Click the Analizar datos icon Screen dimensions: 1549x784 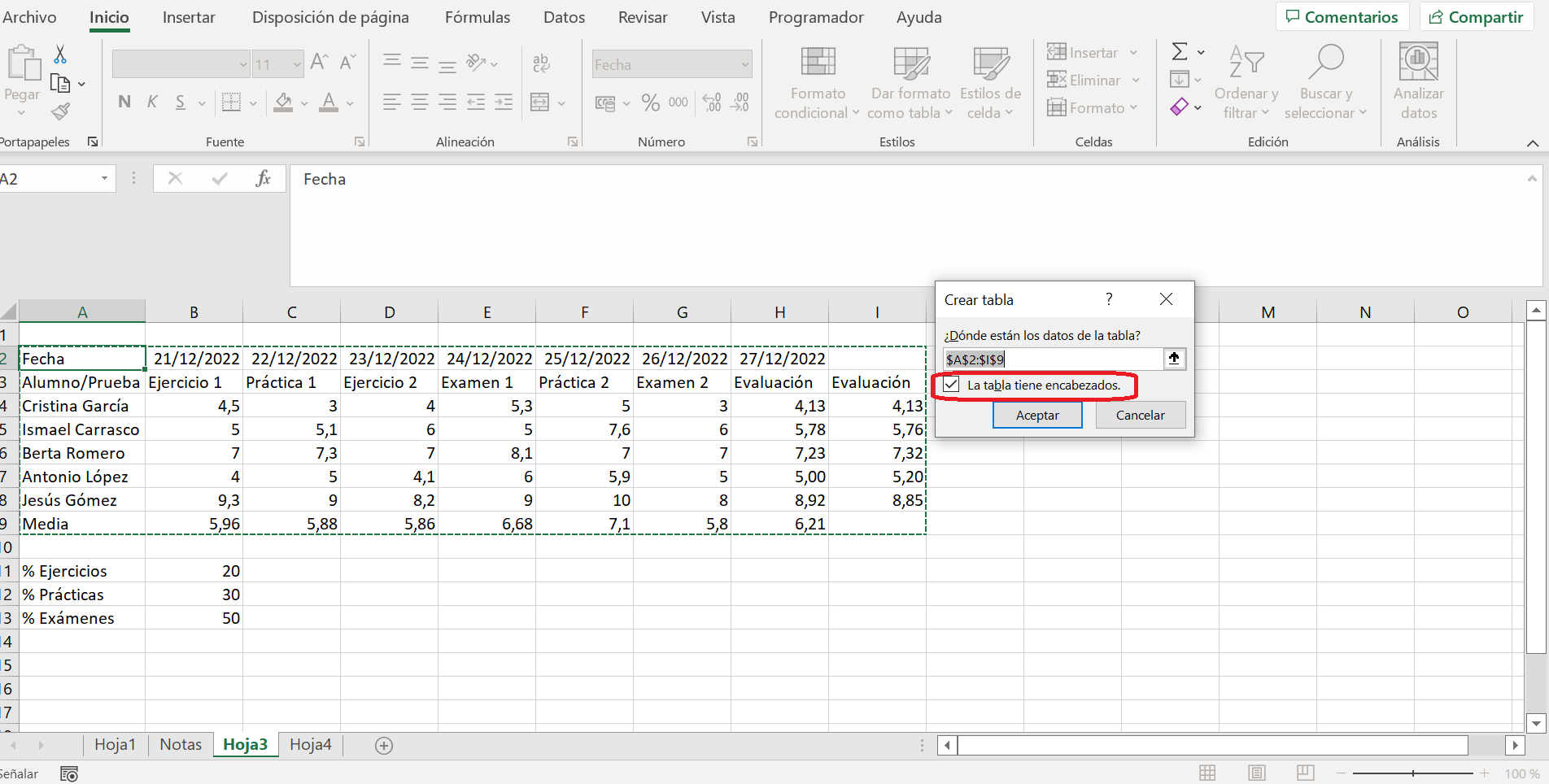1418,63
